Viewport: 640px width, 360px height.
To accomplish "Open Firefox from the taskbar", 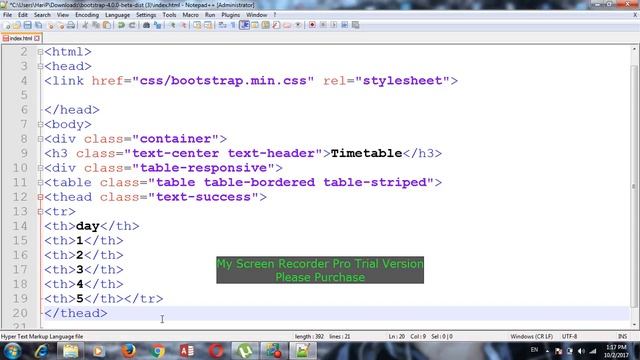I will (129, 351).
